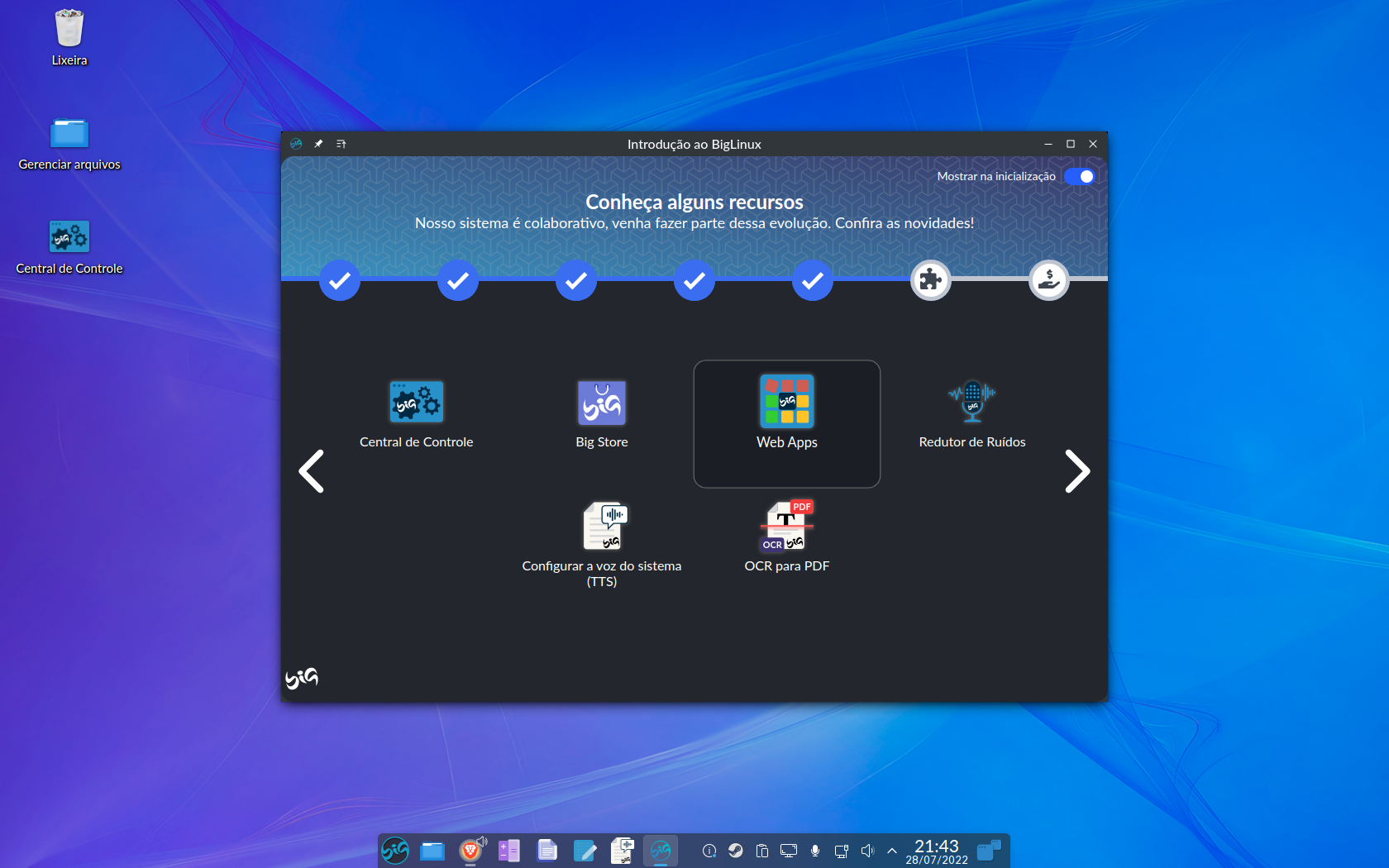
Task: Close the Introdução ao BigLinux window
Action: (1093, 144)
